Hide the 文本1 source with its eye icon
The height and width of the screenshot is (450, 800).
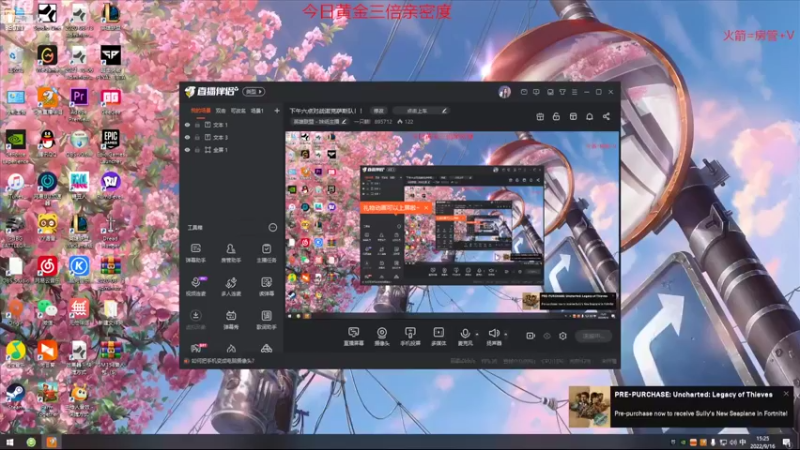point(187,125)
